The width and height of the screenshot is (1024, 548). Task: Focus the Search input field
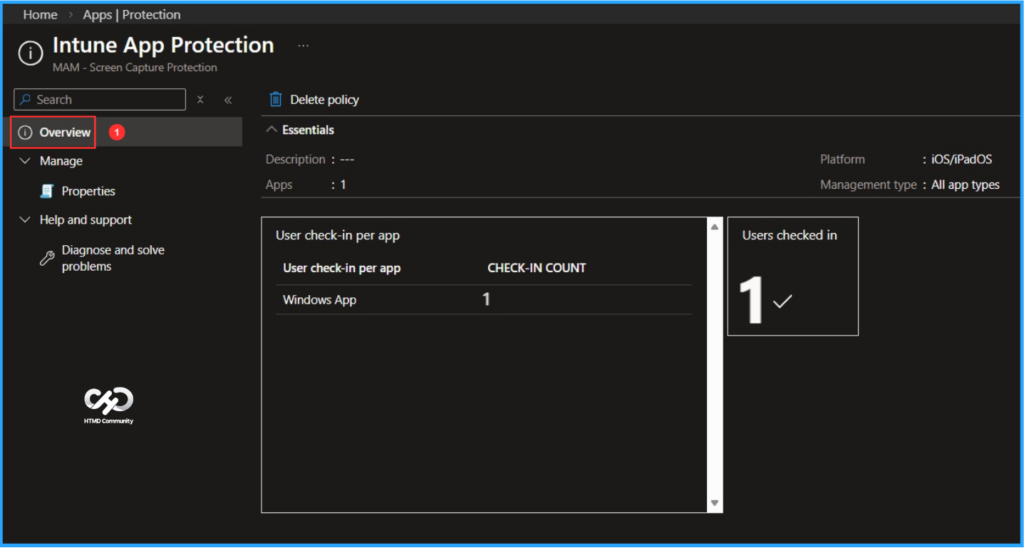100,99
